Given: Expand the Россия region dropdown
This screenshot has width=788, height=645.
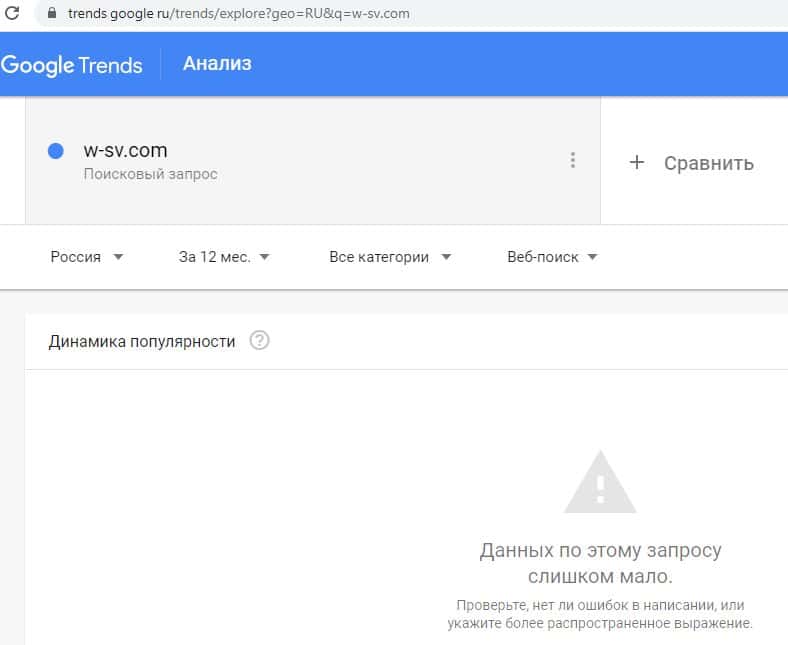Looking at the screenshot, I should pos(87,257).
